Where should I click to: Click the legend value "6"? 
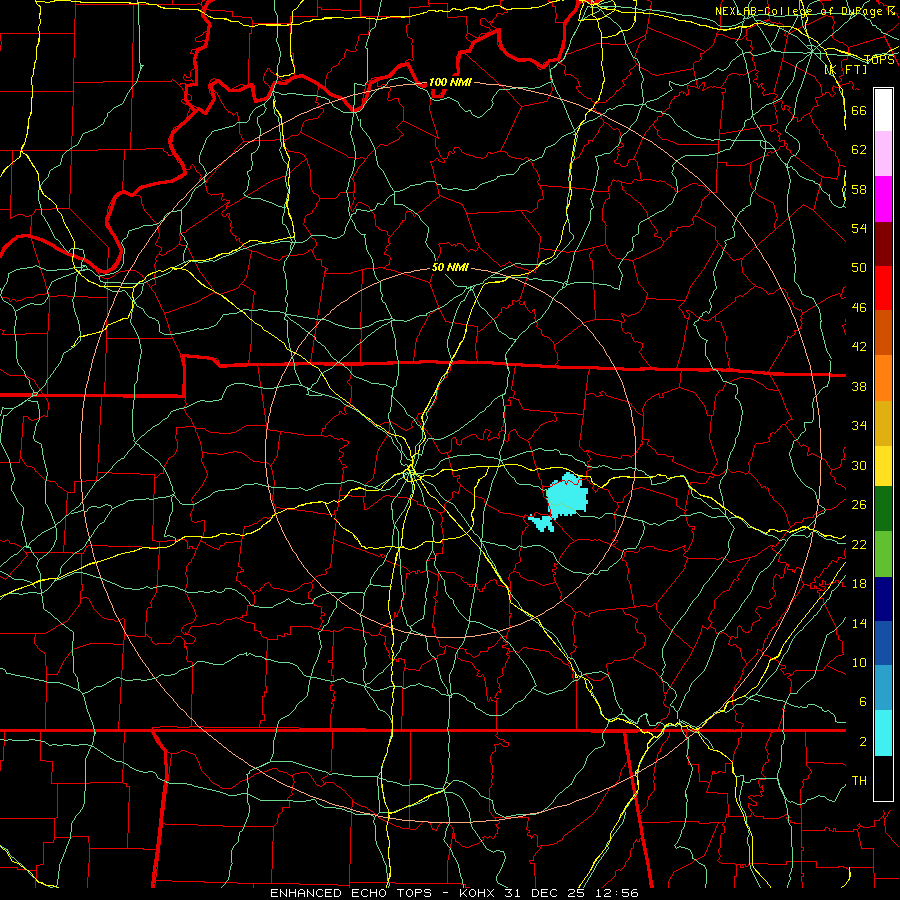(862, 702)
